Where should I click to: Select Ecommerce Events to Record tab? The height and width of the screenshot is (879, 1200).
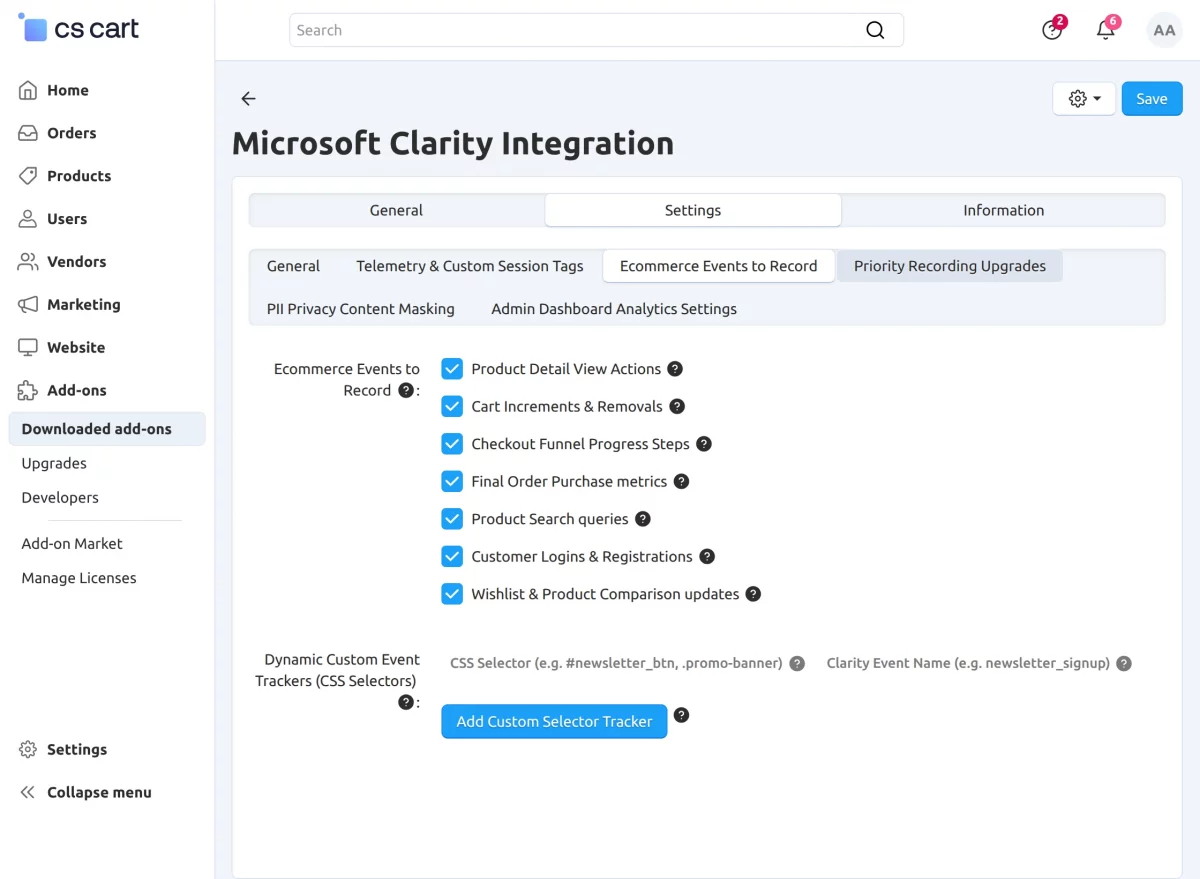719,266
